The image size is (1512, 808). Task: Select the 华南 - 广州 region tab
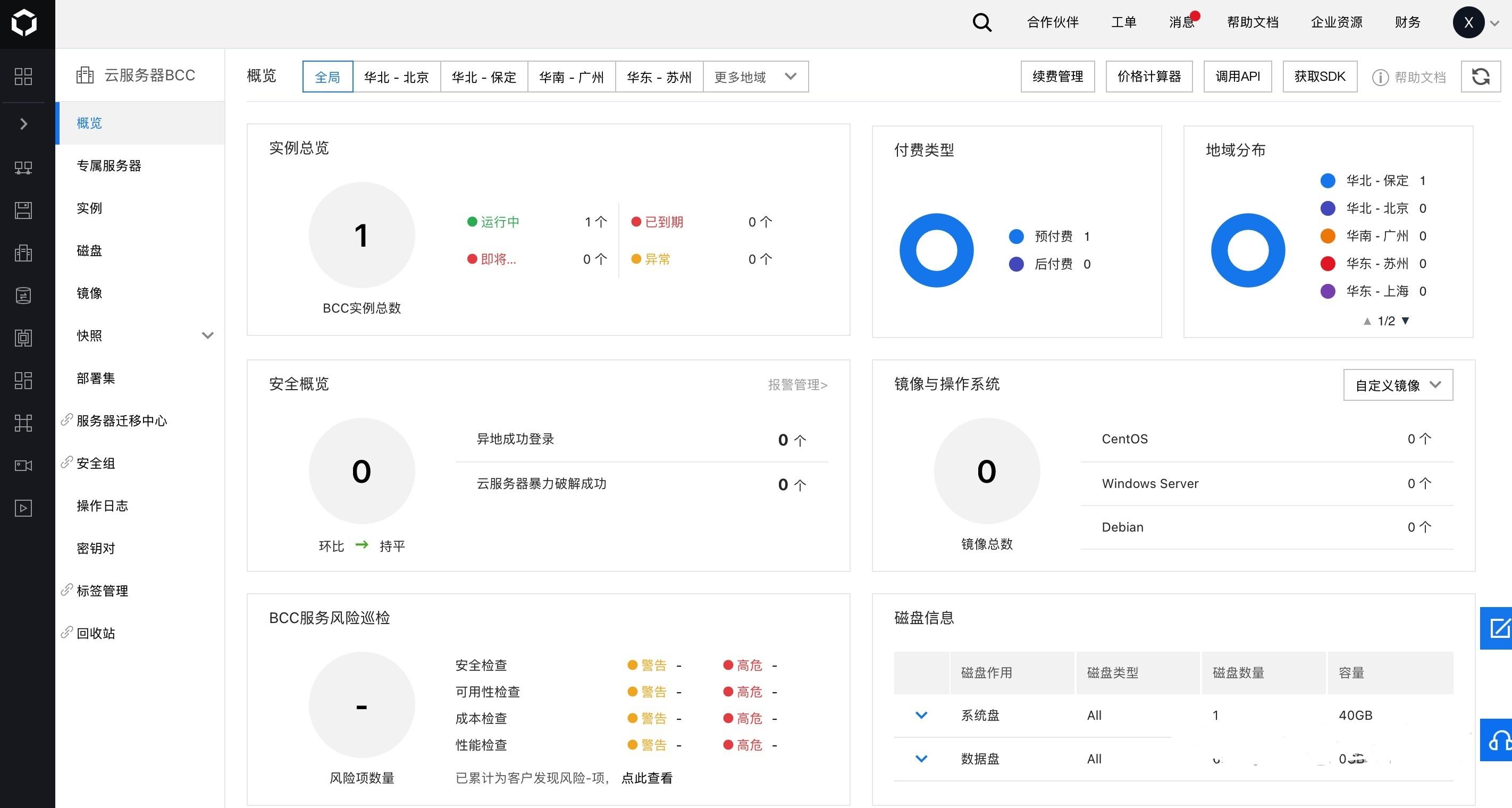pyautogui.click(x=571, y=77)
